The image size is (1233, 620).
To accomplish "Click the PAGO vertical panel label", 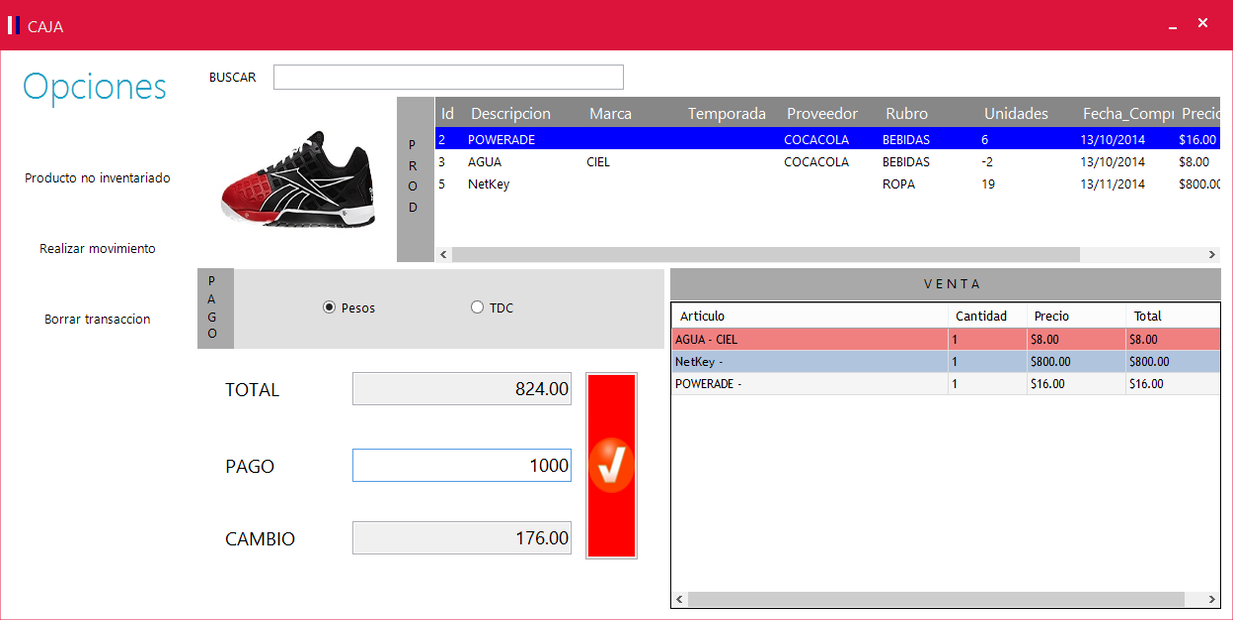I will pyautogui.click(x=215, y=308).
